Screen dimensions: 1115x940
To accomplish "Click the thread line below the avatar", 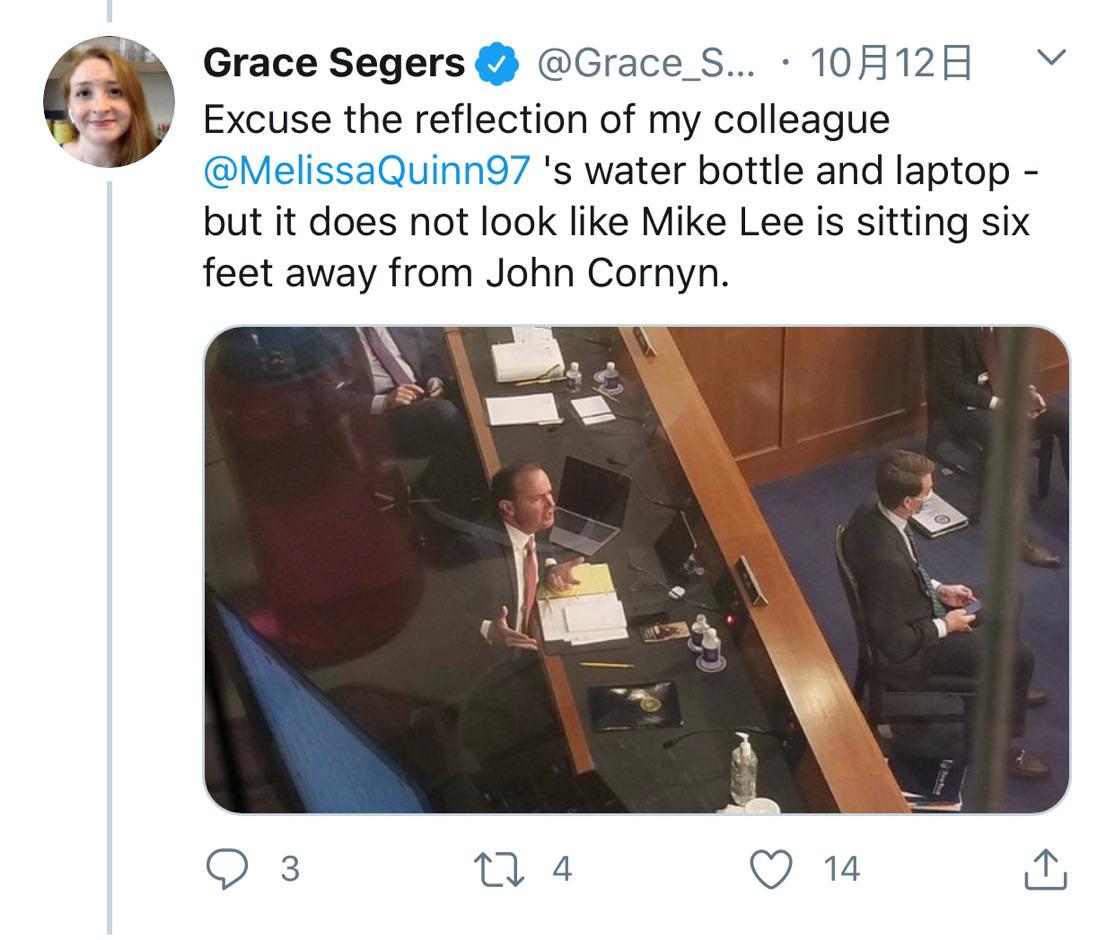I will pyautogui.click(x=109, y=550).
